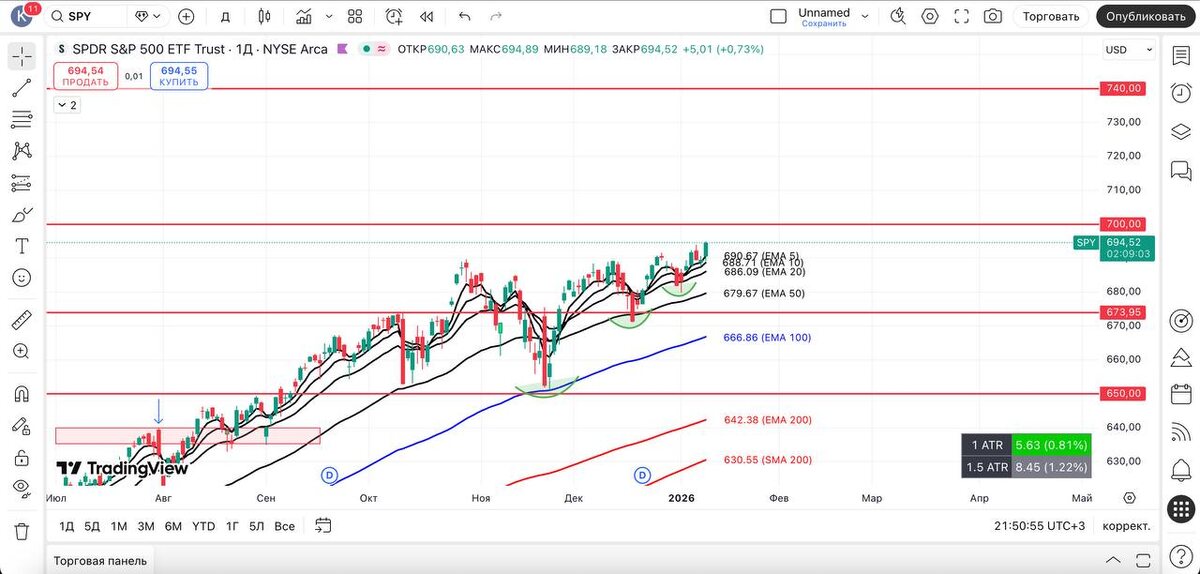Select the 1М date range

[119, 526]
